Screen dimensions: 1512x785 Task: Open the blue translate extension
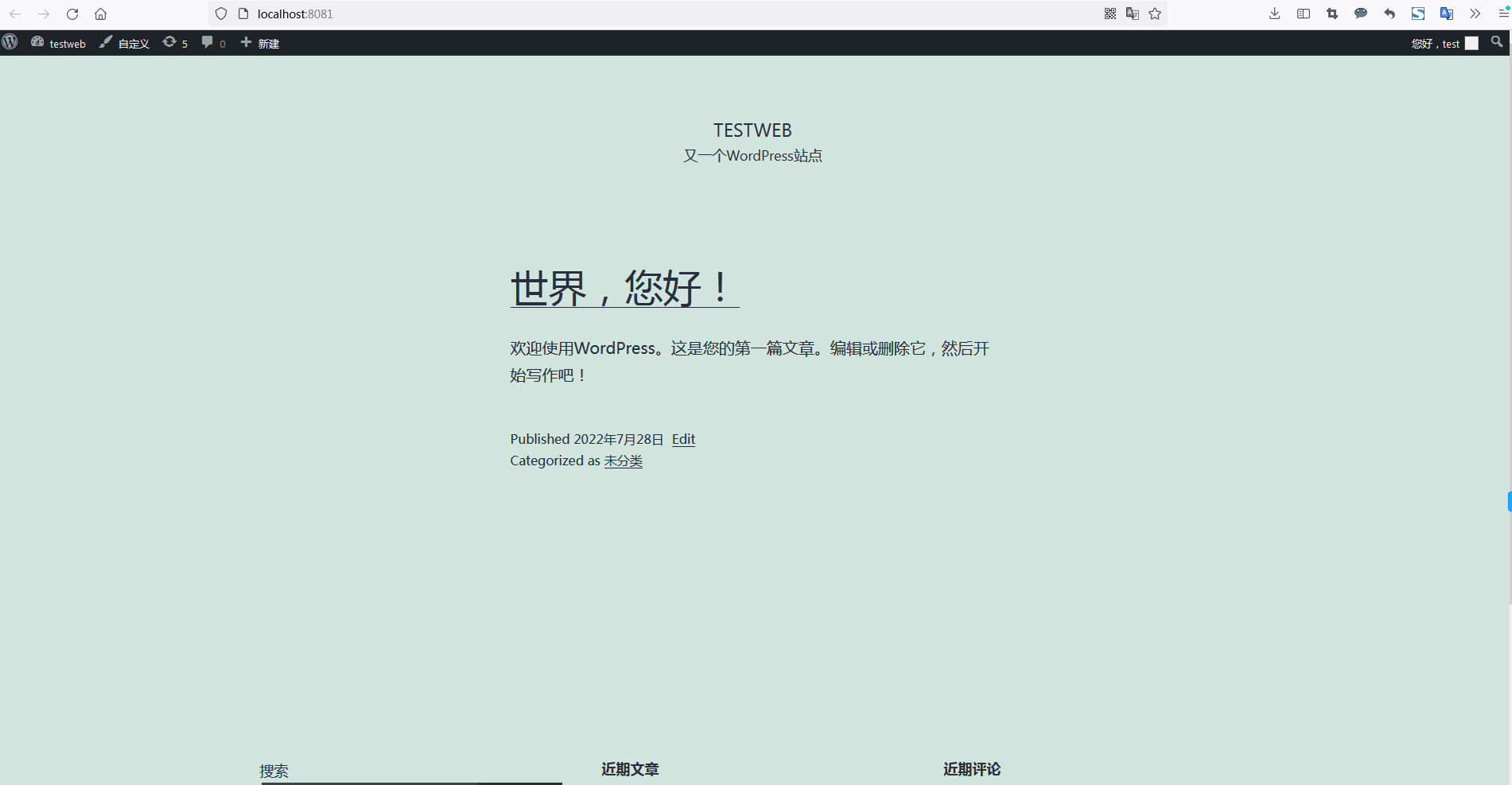coord(1447,14)
